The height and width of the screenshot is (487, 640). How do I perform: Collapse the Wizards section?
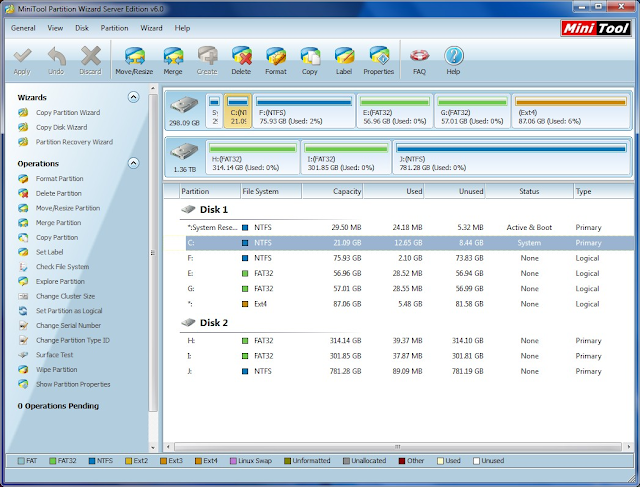tap(133, 97)
